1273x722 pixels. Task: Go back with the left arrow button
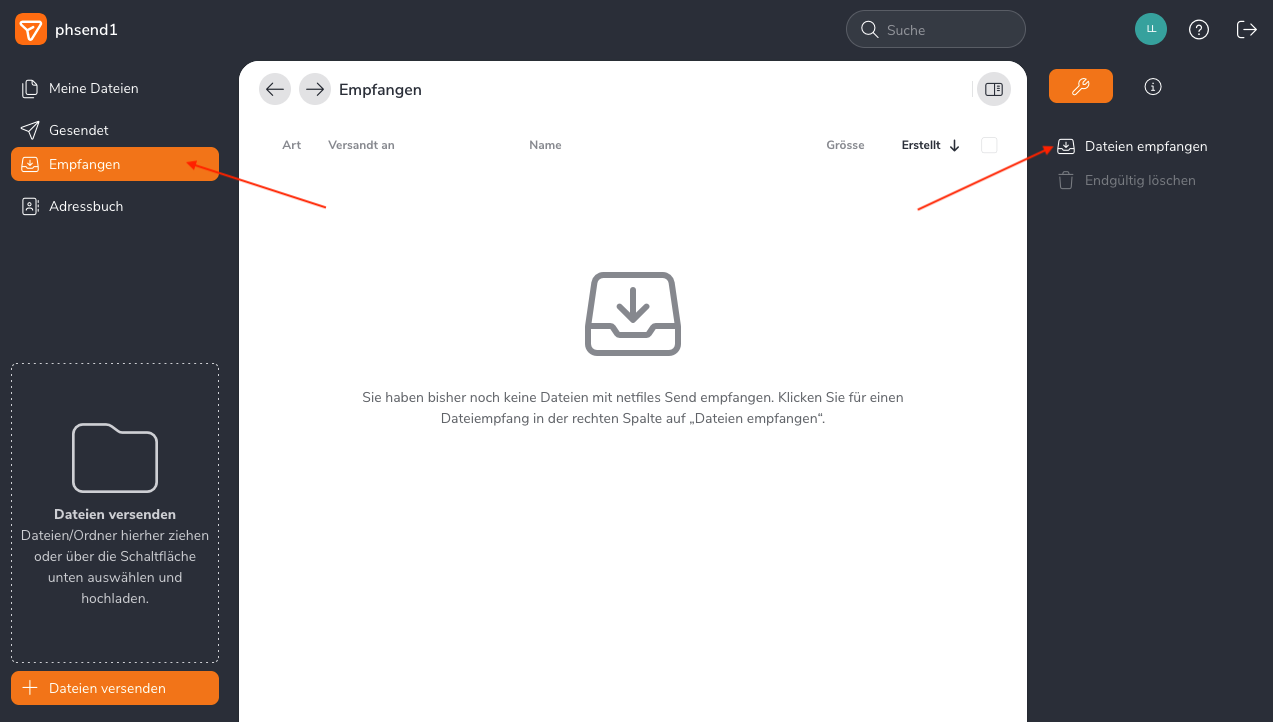(275, 89)
